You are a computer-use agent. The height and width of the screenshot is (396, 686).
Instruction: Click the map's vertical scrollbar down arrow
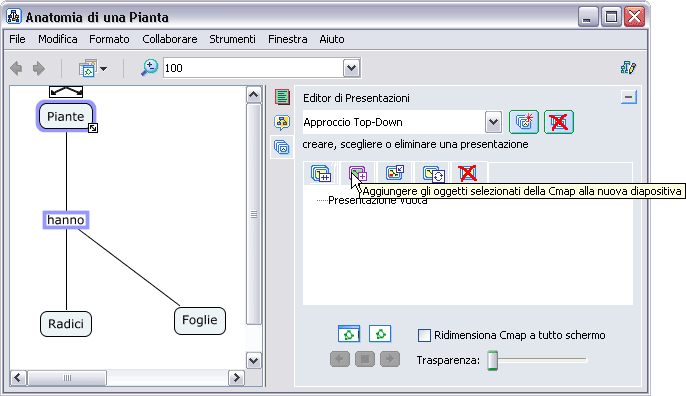coord(254,361)
